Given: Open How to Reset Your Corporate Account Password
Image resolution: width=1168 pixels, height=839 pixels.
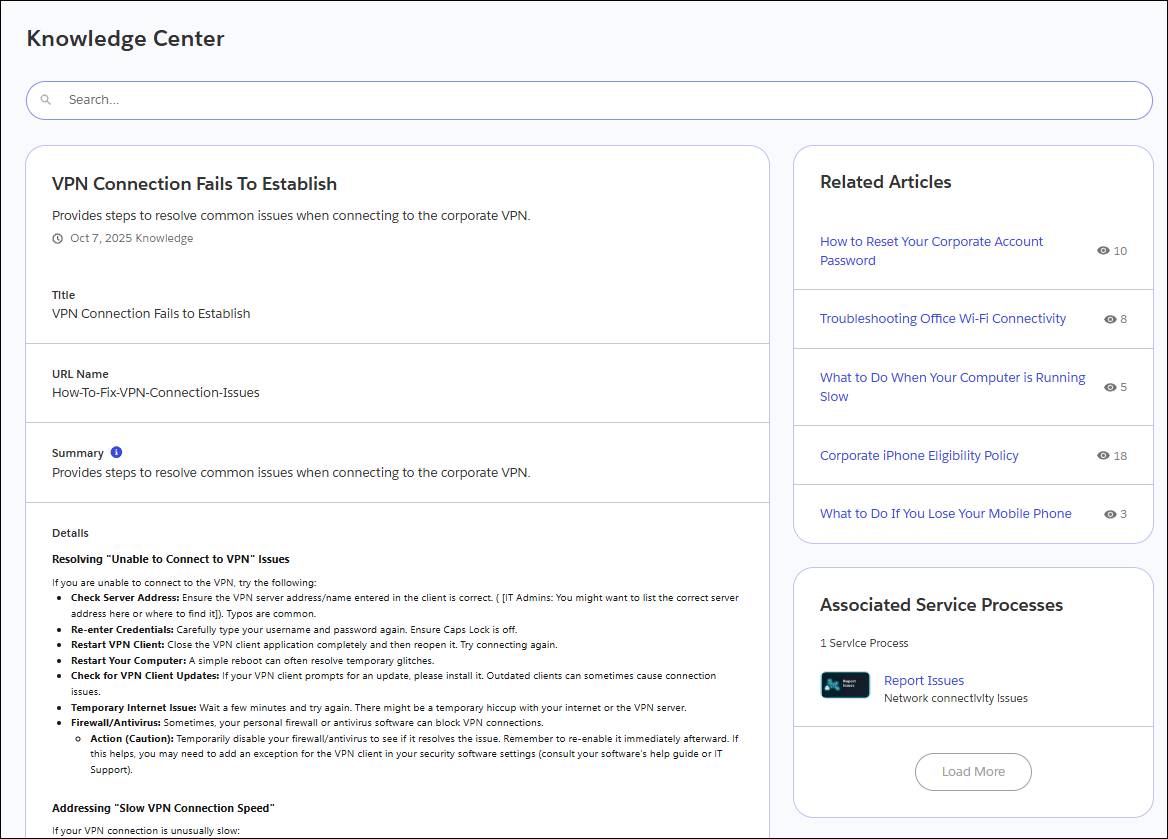Looking at the screenshot, I should (931, 251).
